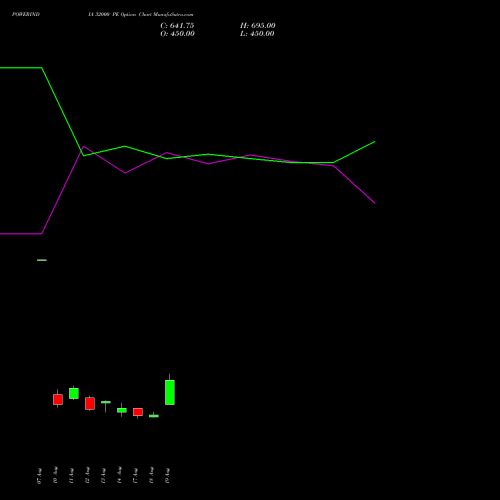Click the 18 Aug date axis label

(151, 475)
